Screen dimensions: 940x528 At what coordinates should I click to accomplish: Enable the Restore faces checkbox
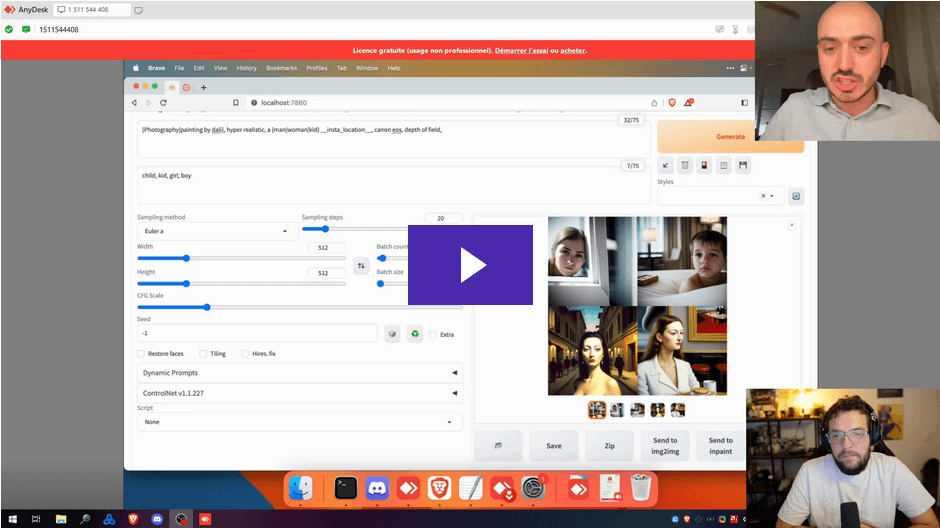[141, 353]
